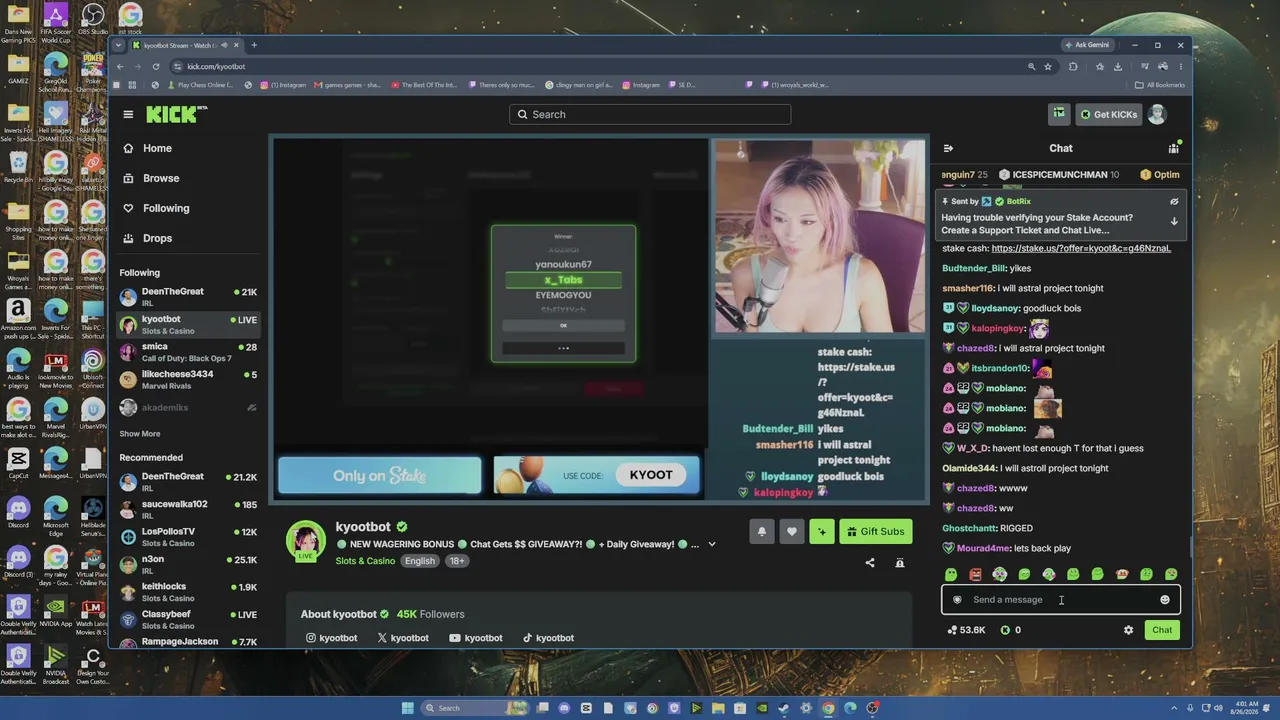This screenshot has width=1280, height=720.
Task: Click the Gift Subs button
Action: (x=875, y=532)
